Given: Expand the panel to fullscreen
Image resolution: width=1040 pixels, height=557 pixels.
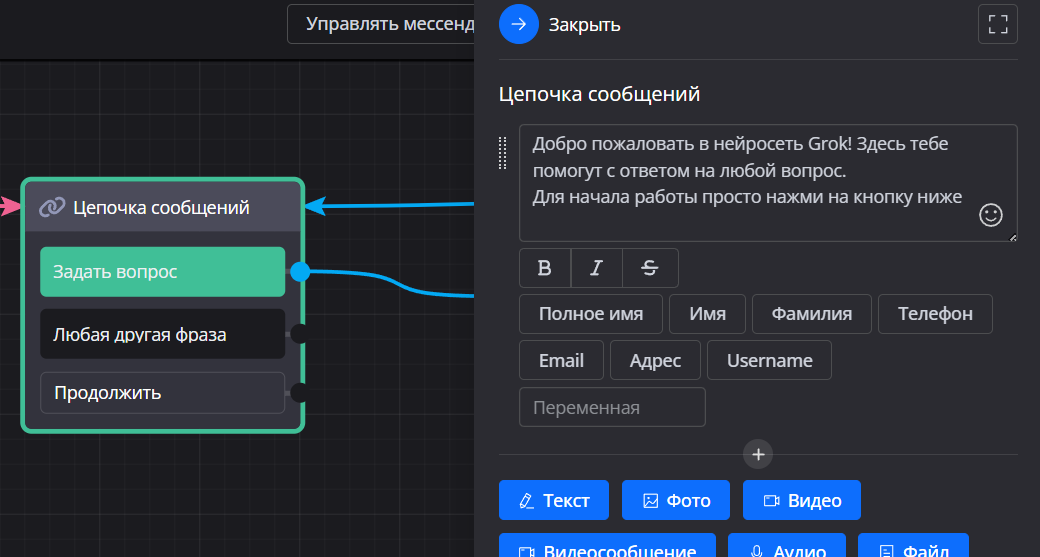Looking at the screenshot, I should [997, 24].
